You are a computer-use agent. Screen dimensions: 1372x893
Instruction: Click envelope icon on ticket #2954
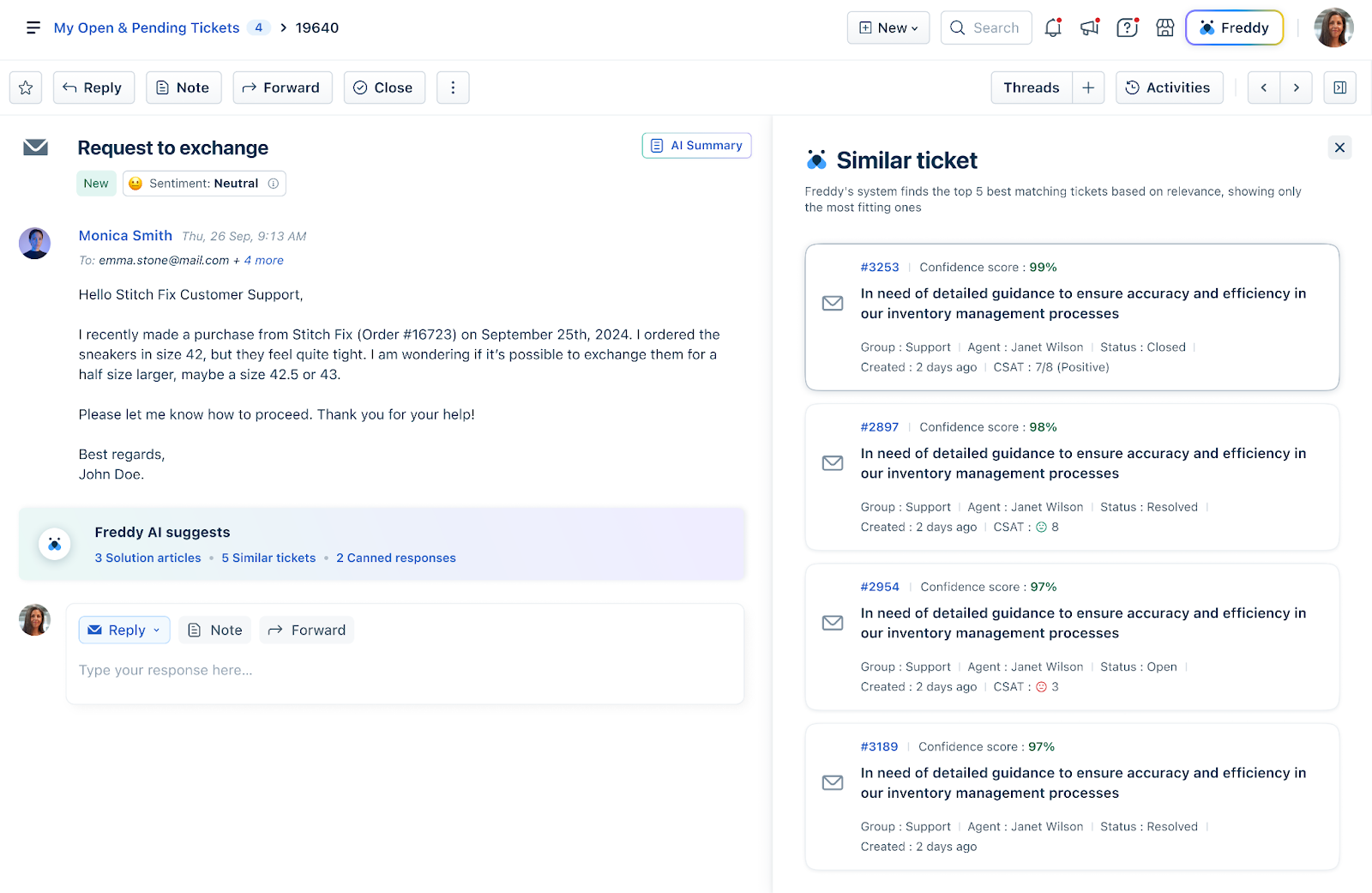tap(833, 623)
